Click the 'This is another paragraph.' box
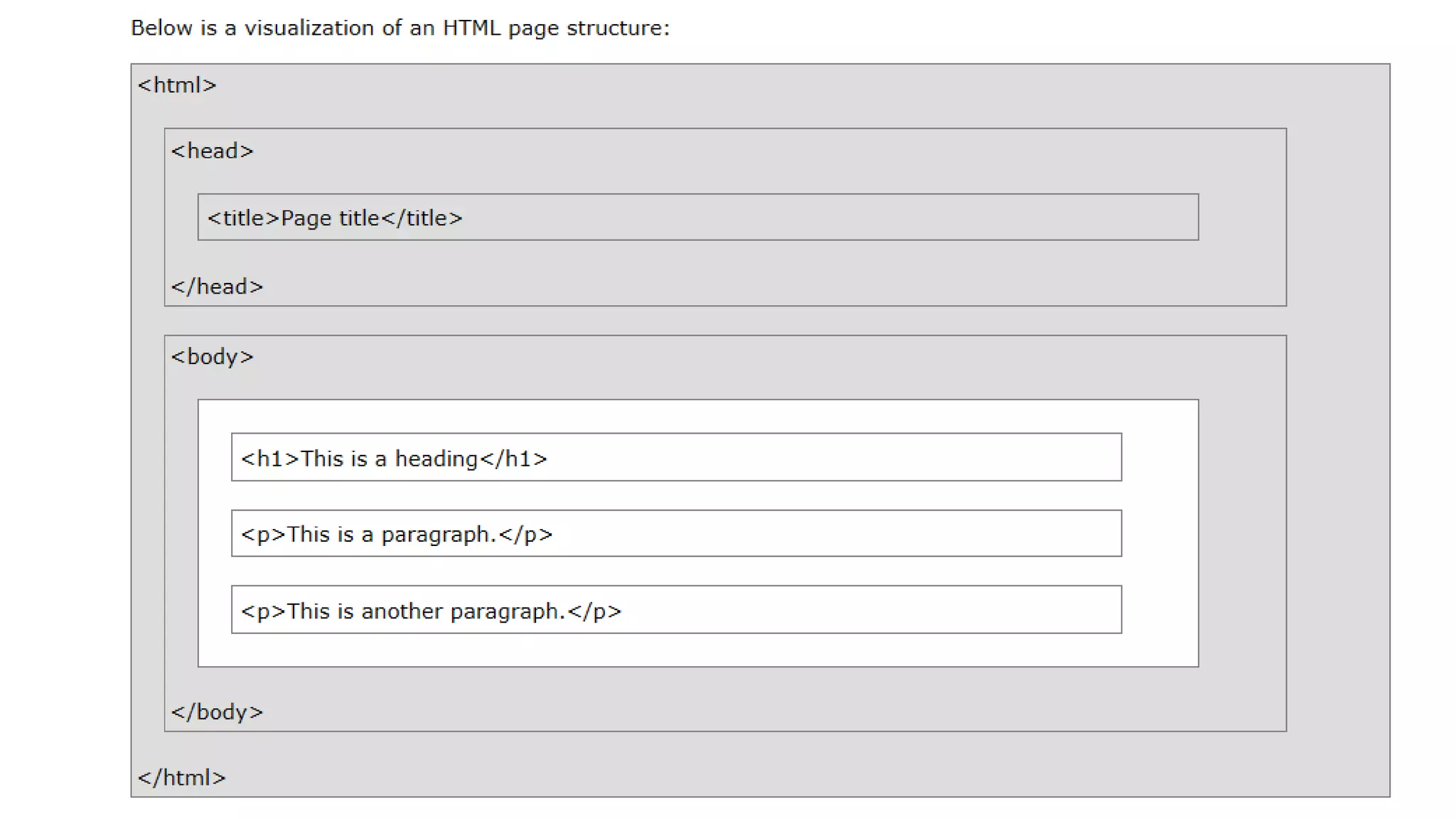Screen dimensions: 1456x819 [676, 609]
